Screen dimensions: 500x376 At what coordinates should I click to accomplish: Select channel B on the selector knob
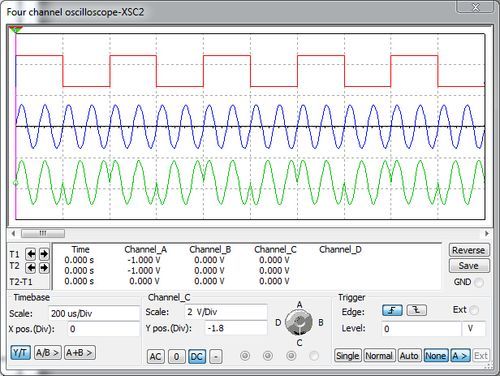click(321, 322)
